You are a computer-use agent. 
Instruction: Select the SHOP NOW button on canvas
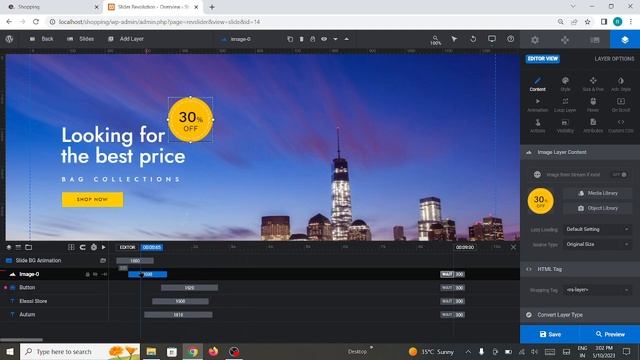[92, 200]
